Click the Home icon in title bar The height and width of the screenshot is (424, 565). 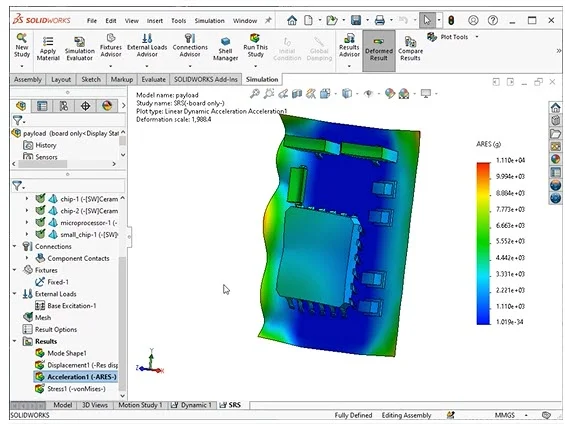(292, 21)
